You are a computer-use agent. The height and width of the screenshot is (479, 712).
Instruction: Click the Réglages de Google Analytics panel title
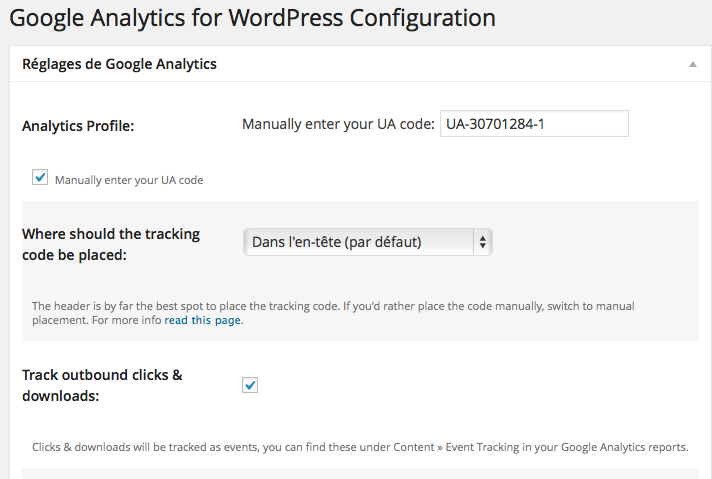click(x=119, y=64)
